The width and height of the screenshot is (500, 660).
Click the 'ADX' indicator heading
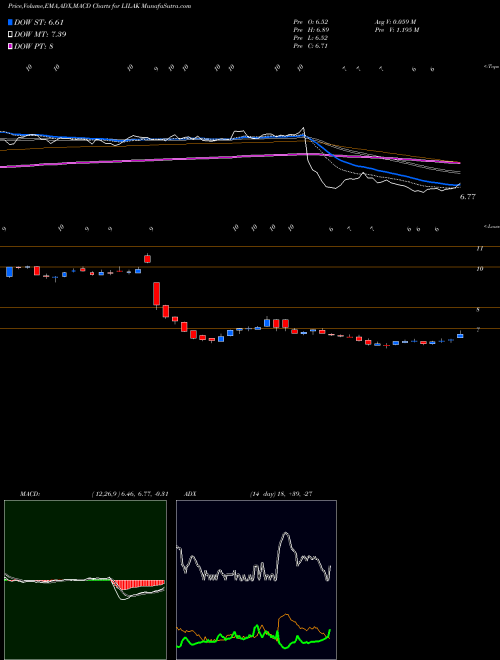point(191,494)
